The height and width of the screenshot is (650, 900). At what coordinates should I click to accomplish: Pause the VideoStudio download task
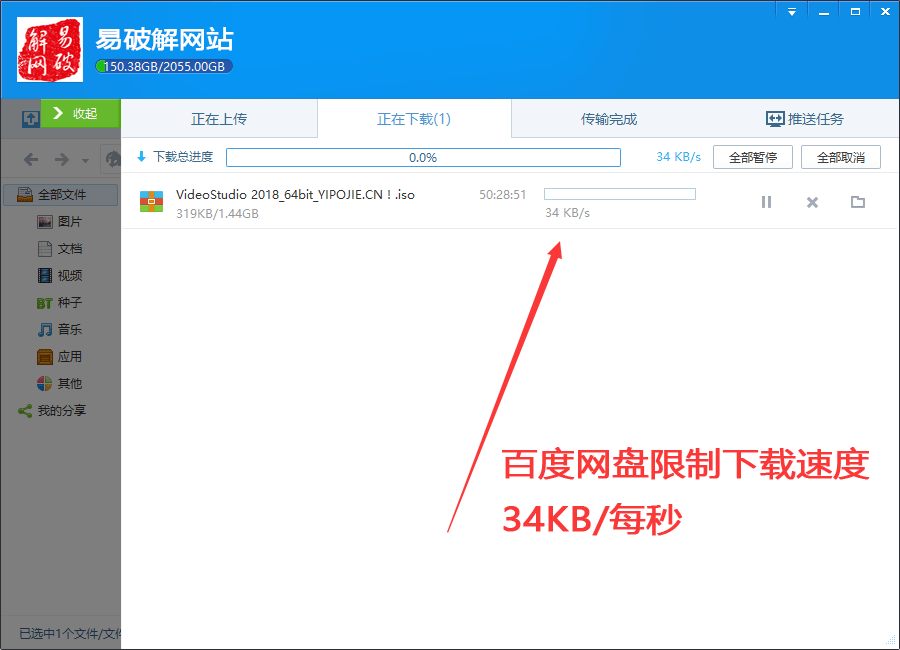tap(766, 202)
